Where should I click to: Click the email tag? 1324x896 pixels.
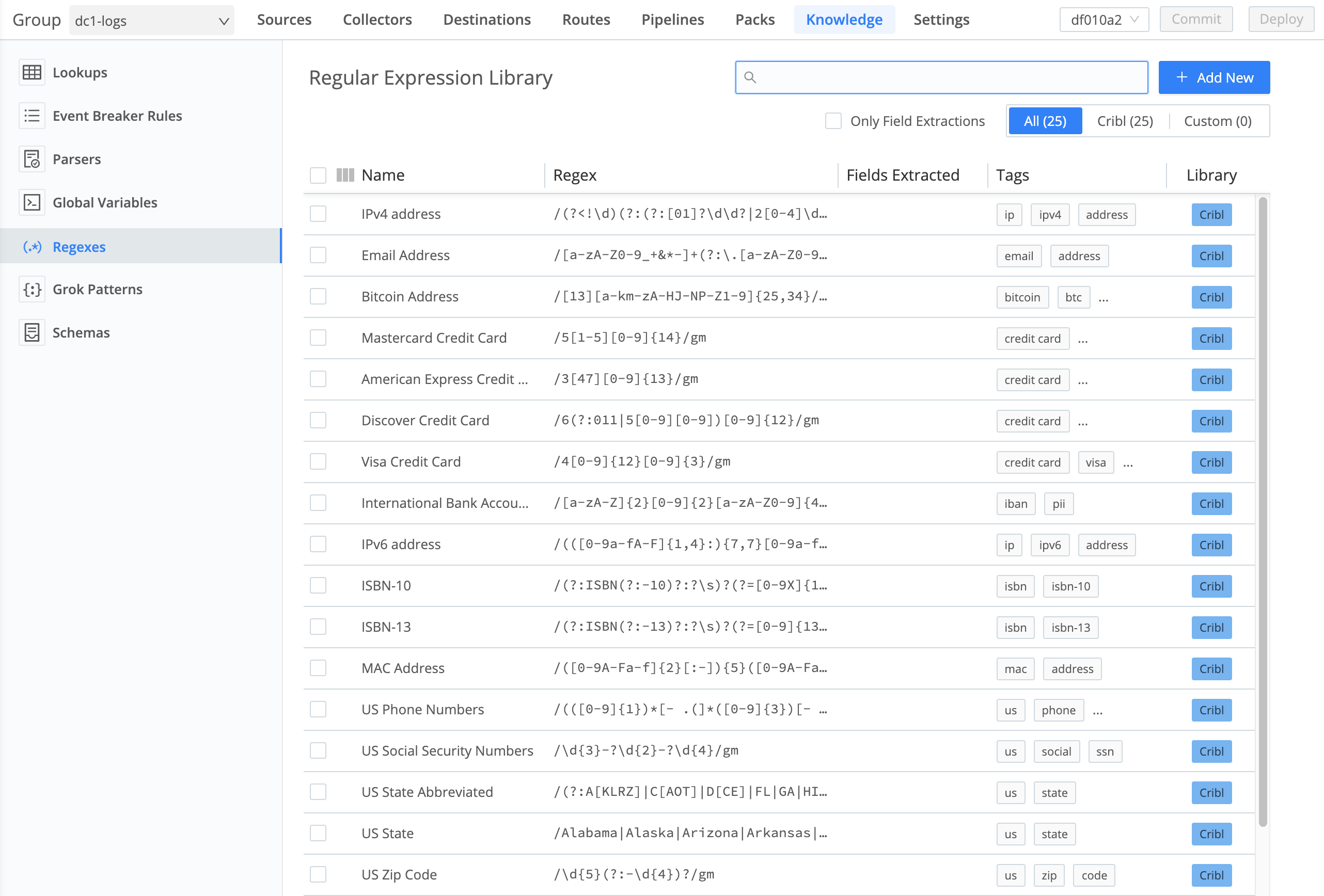(x=1019, y=256)
